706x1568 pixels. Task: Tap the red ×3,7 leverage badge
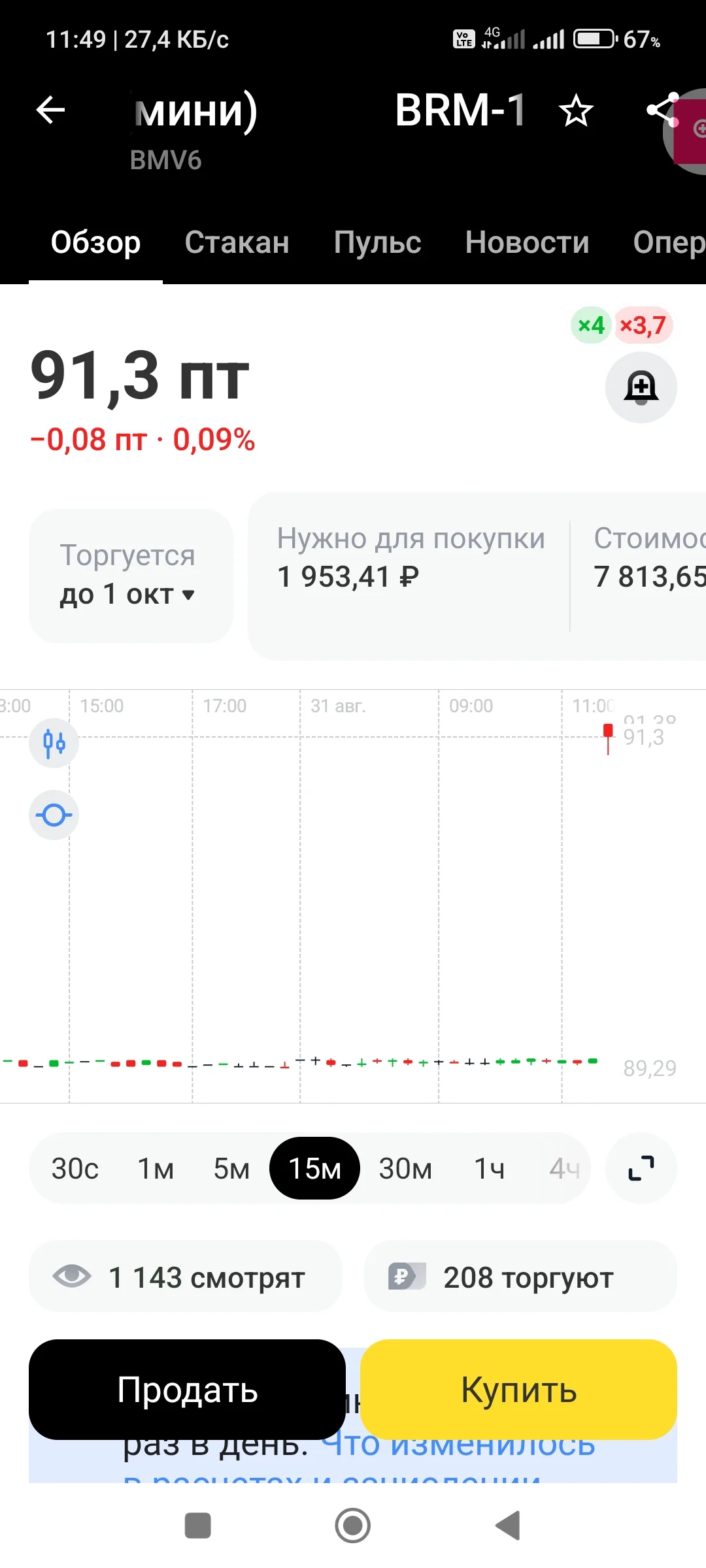coord(643,325)
